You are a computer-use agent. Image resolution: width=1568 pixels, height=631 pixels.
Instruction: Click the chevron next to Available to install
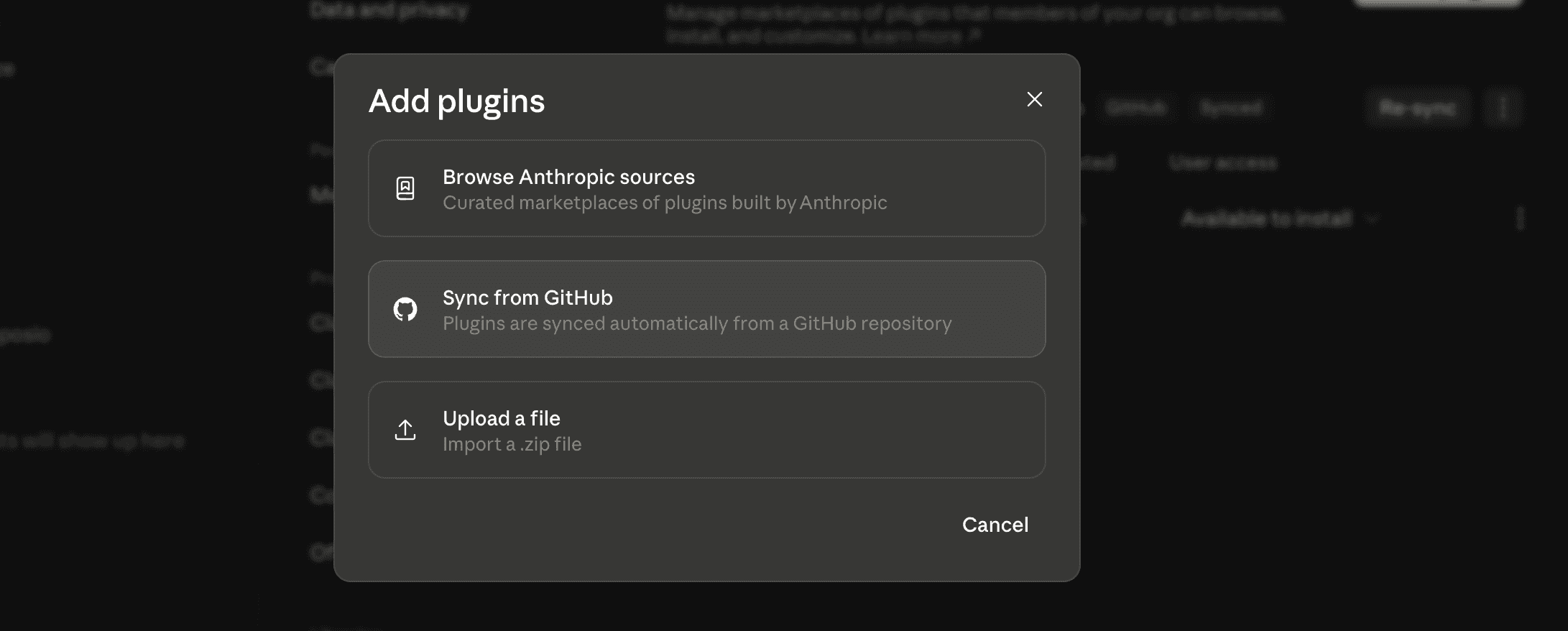pyautogui.click(x=1373, y=218)
